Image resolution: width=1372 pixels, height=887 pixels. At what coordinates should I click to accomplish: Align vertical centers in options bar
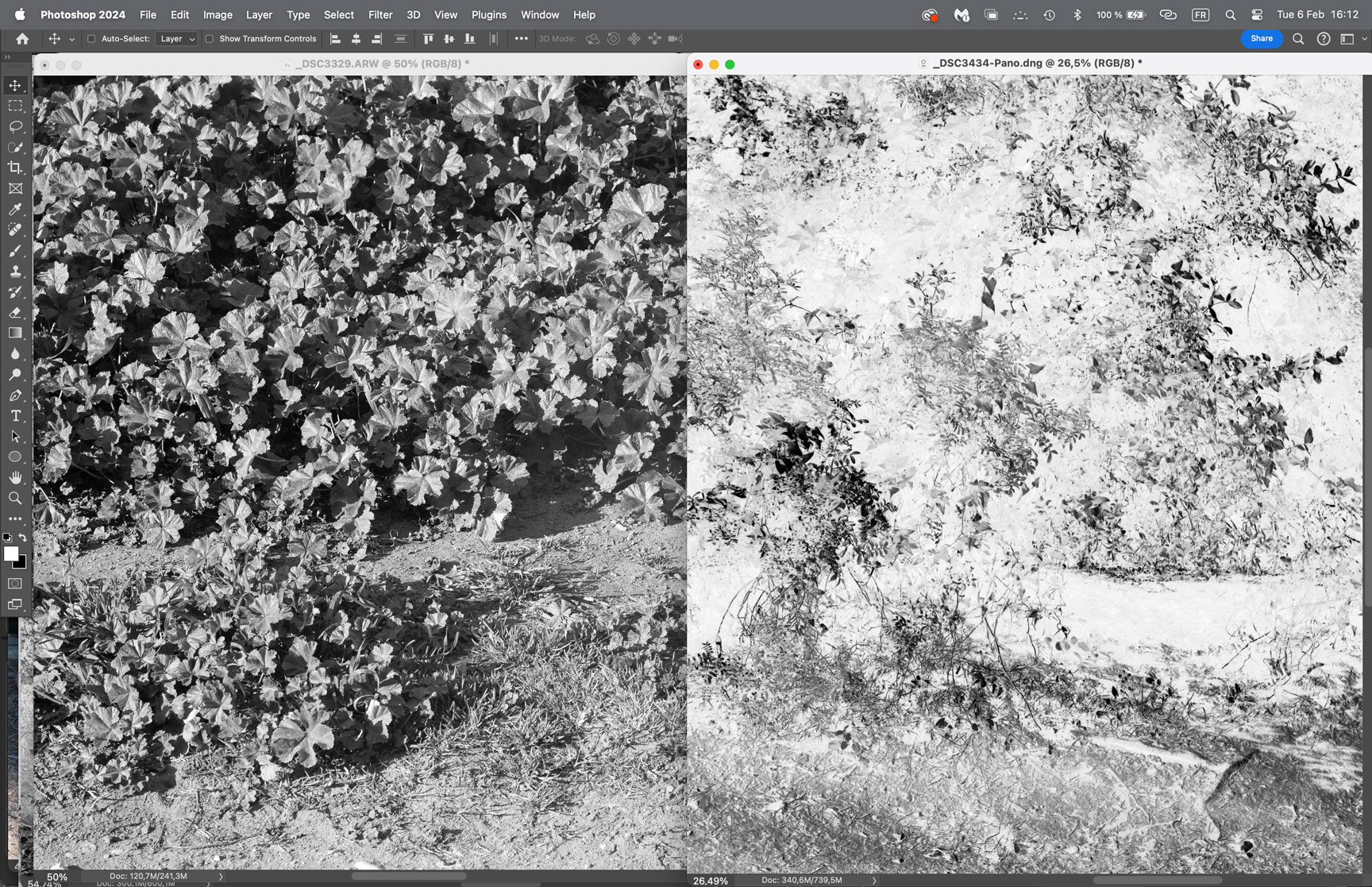[x=449, y=38]
